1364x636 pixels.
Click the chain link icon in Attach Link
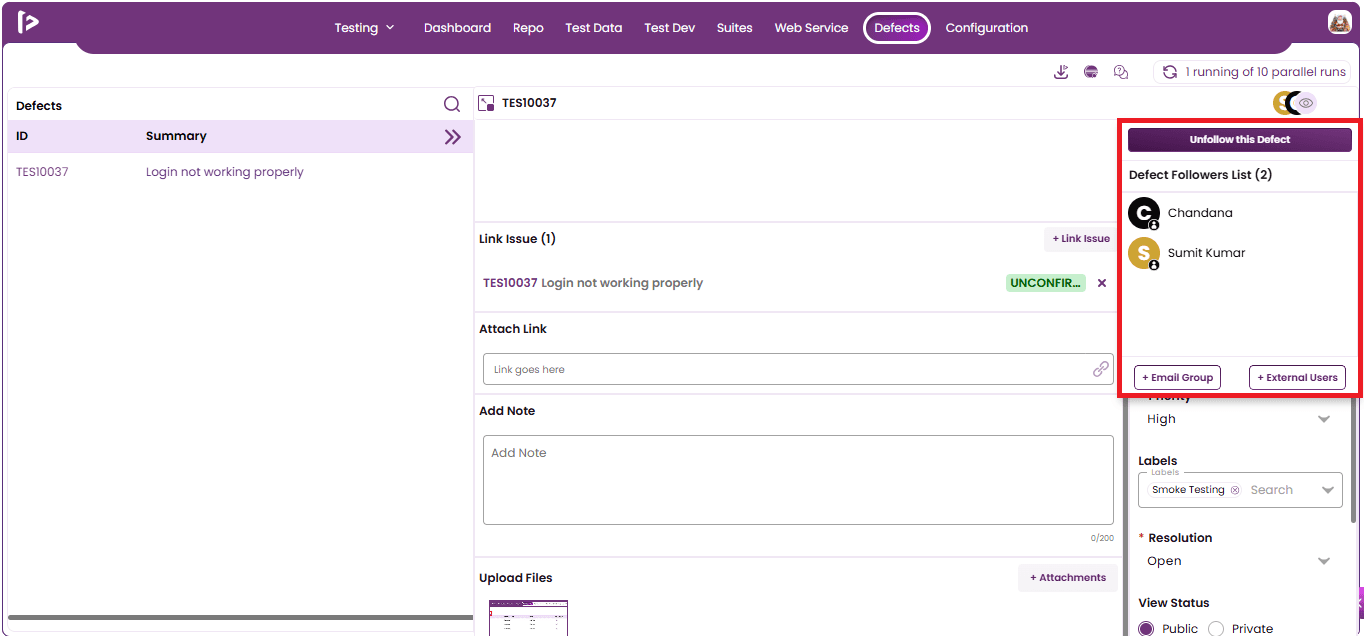[x=1100, y=369]
